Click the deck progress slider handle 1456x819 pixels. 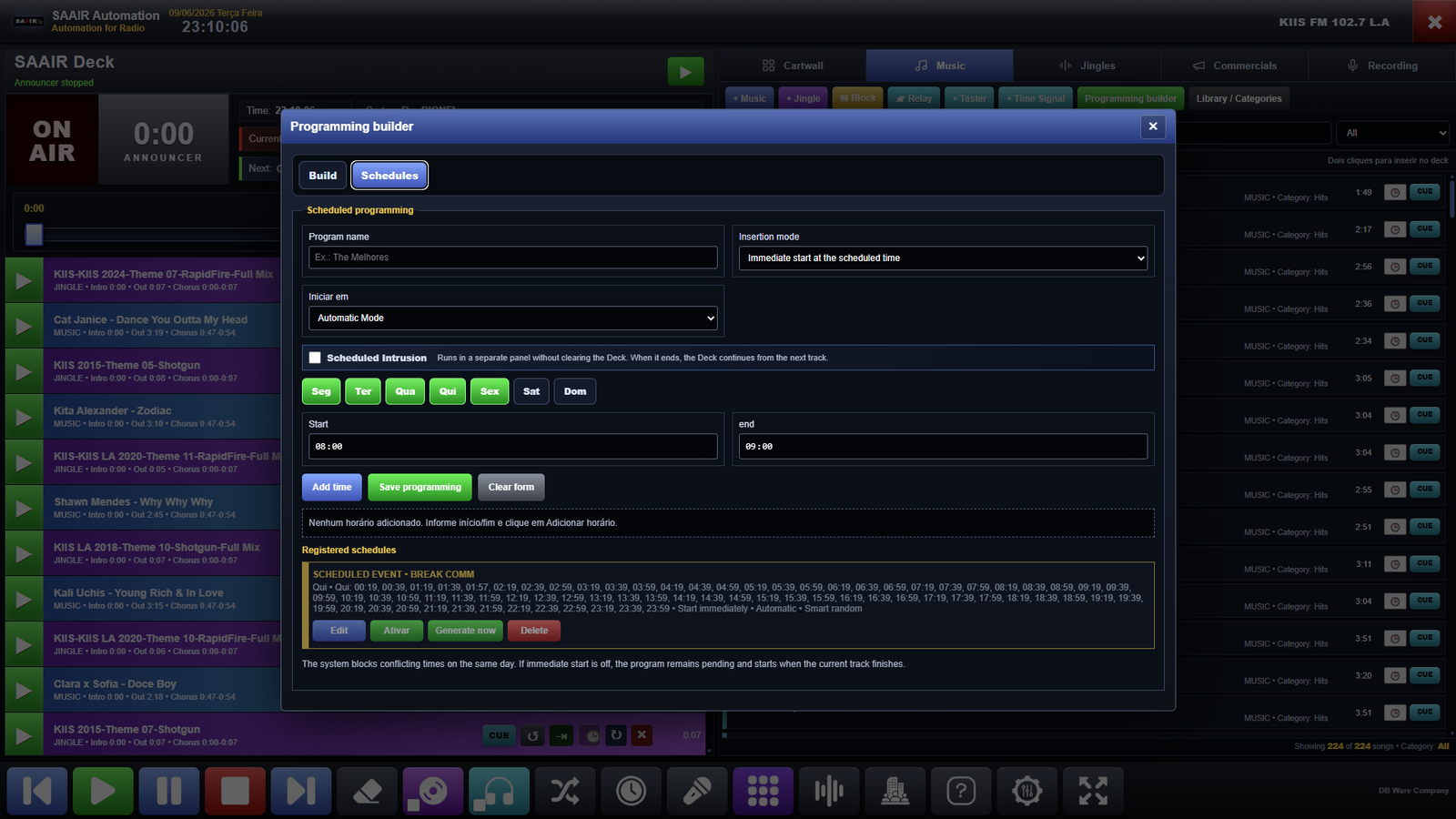[34, 235]
